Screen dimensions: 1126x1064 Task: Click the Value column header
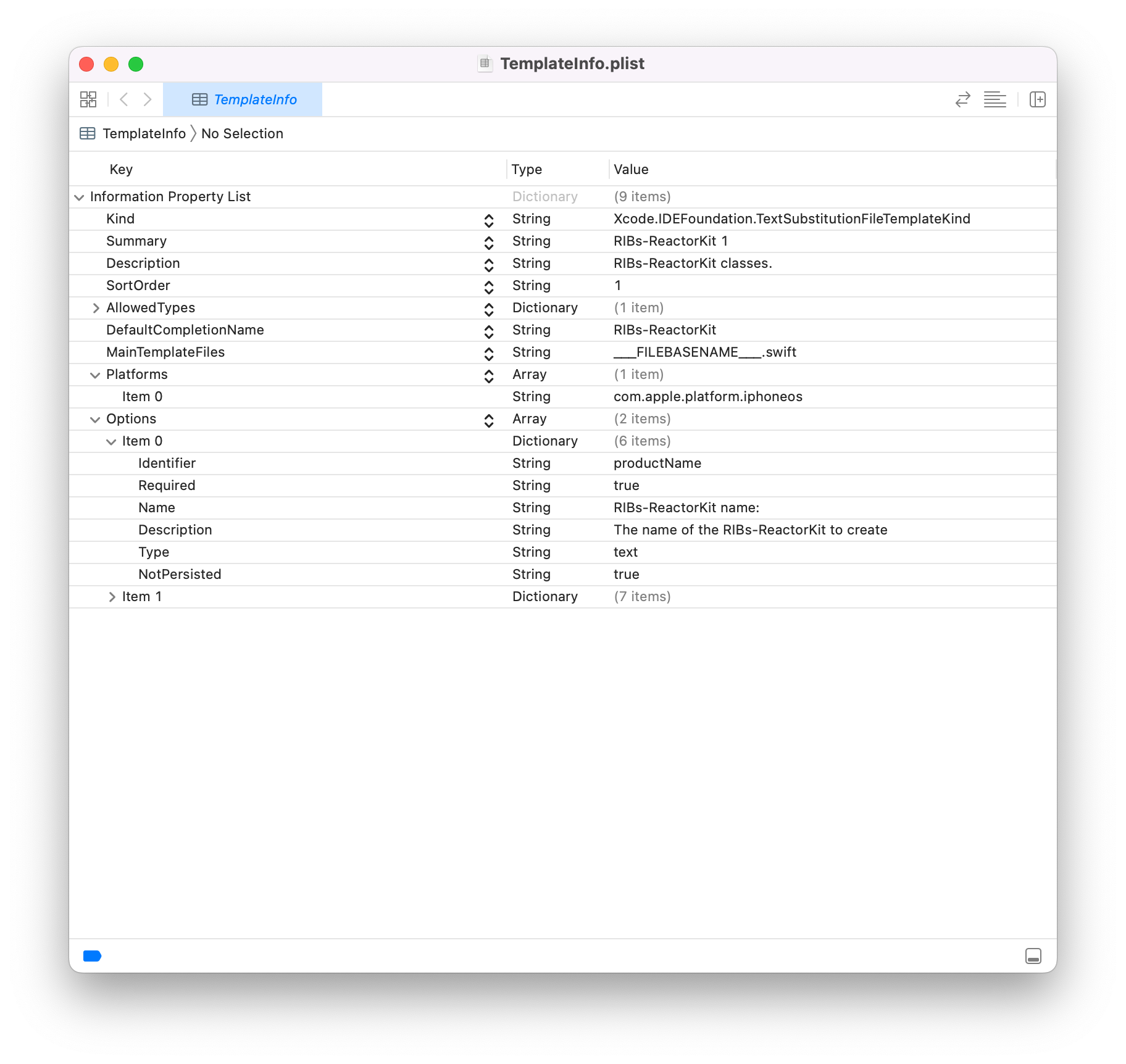(x=631, y=169)
